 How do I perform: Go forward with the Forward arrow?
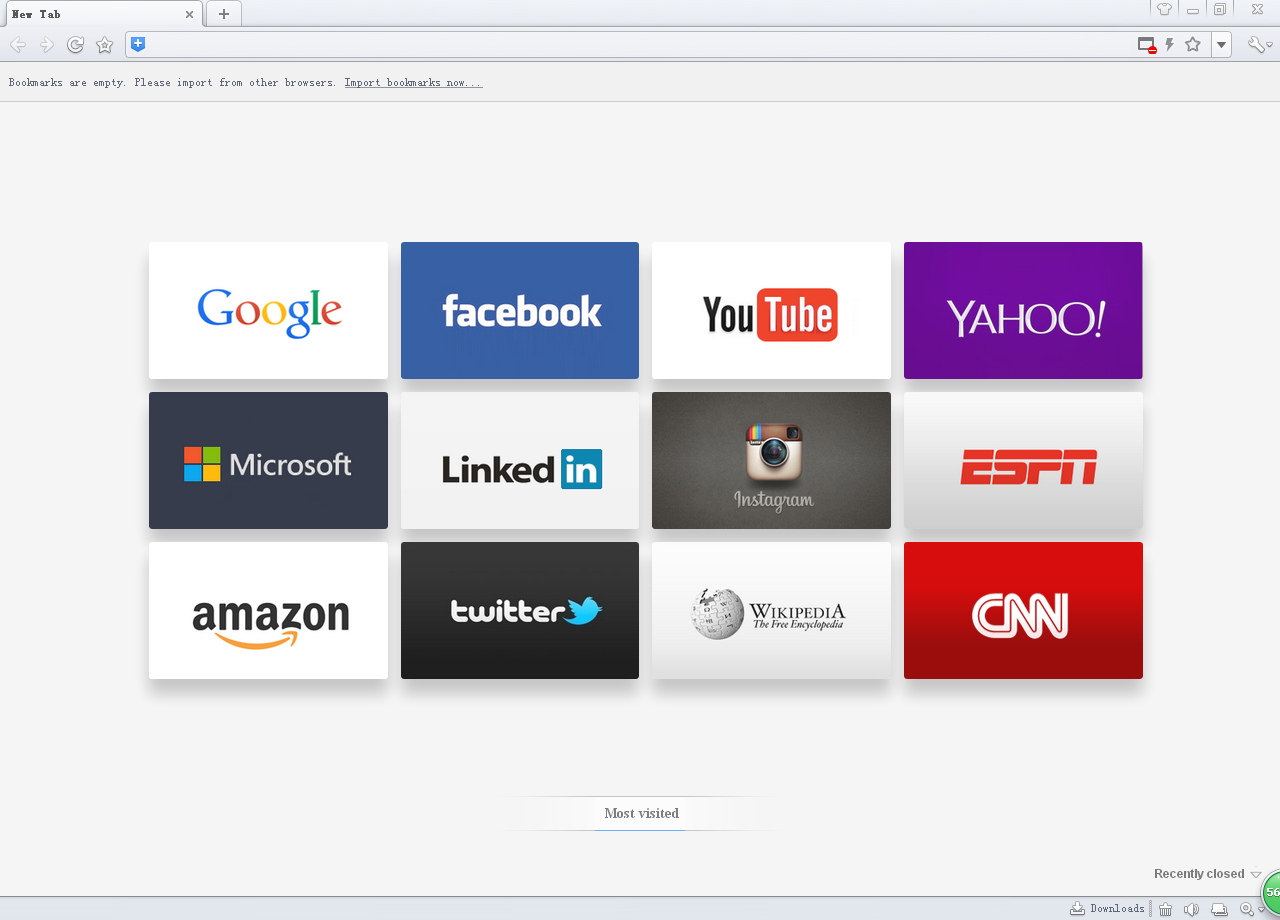[46, 45]
